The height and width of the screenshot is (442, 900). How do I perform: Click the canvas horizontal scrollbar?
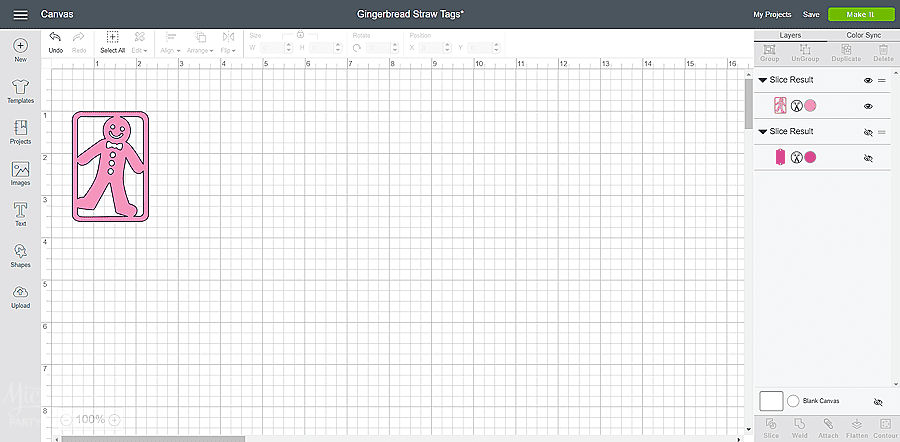(x=153, y=439)
